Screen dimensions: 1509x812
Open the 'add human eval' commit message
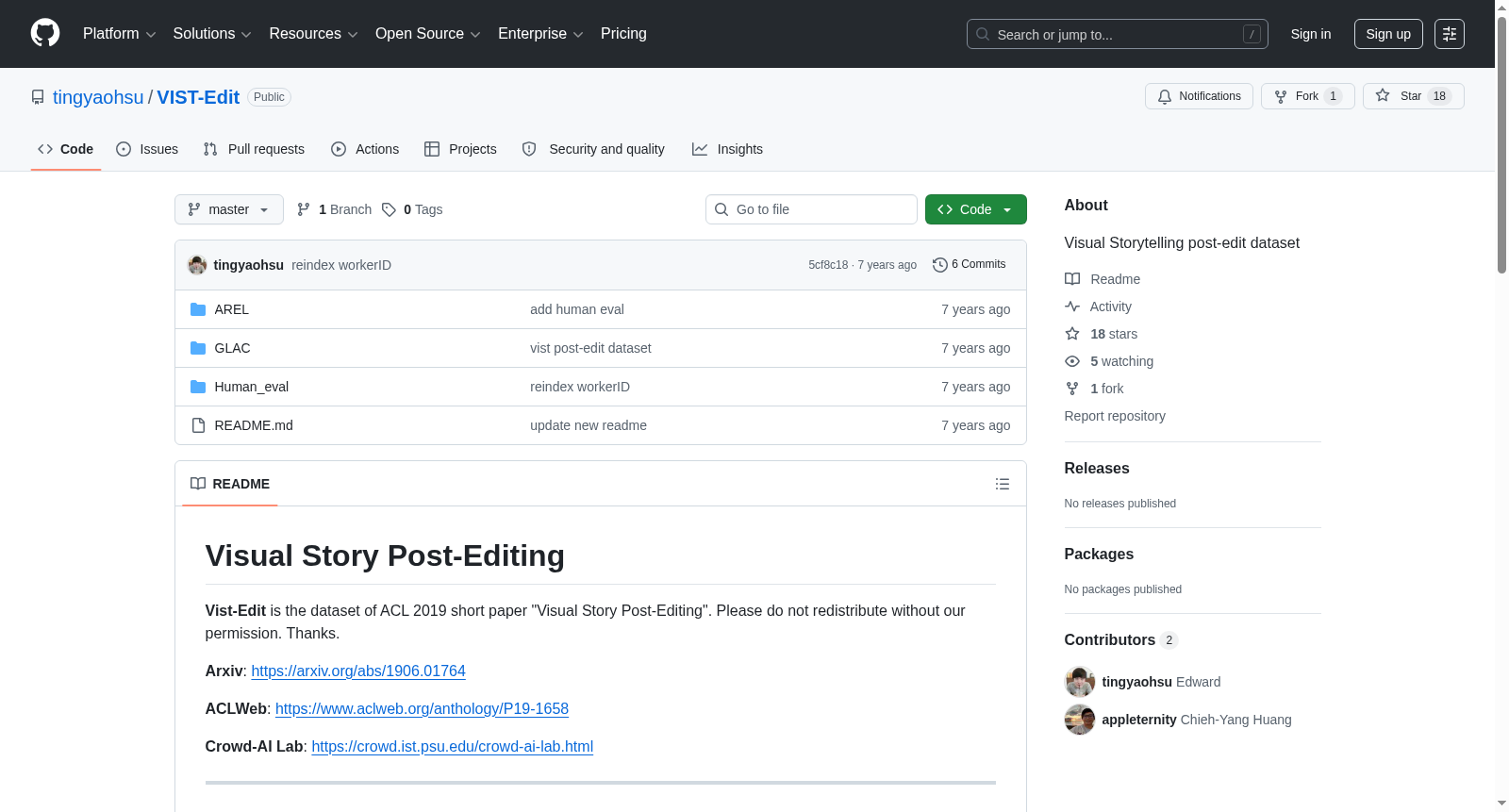577,309
